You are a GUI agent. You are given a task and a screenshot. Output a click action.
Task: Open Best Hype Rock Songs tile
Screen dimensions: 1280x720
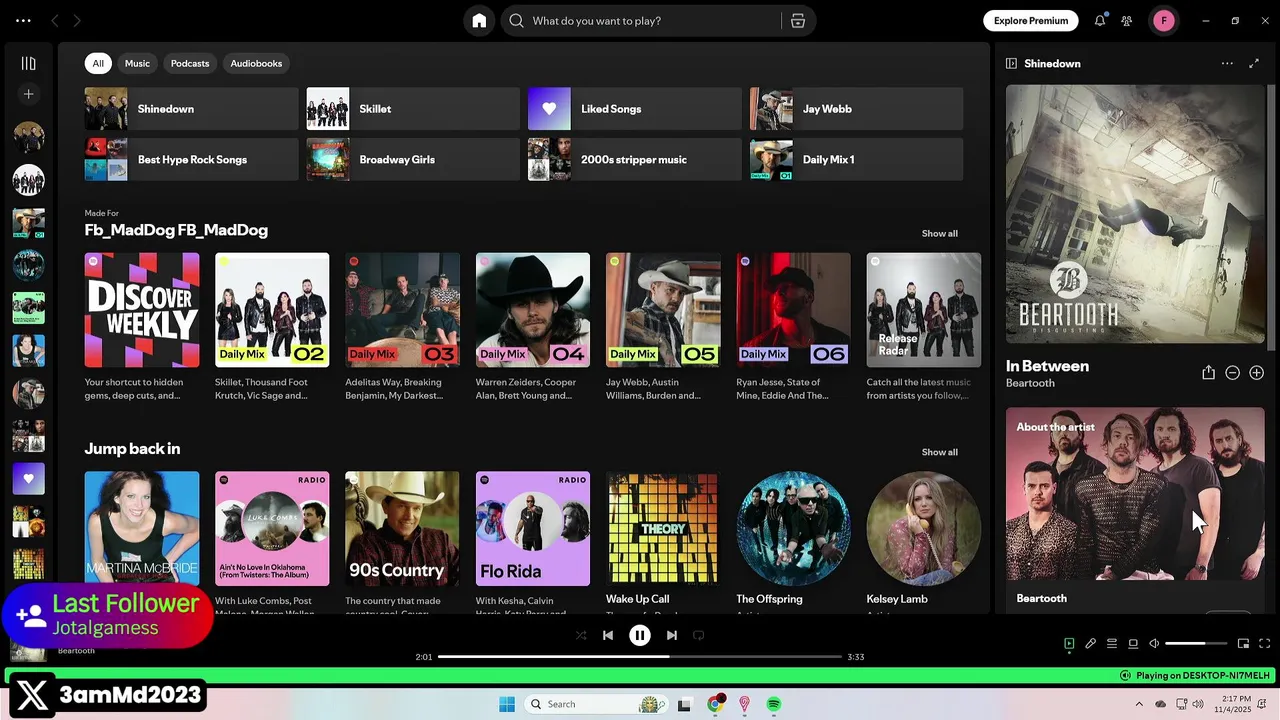click(x=191, y=159)
